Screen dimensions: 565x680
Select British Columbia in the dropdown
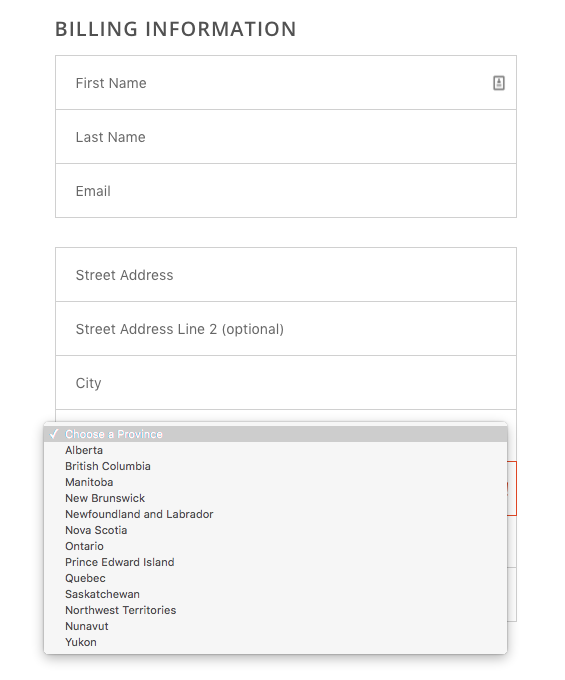pyautogui.click(x=275, y=466)
